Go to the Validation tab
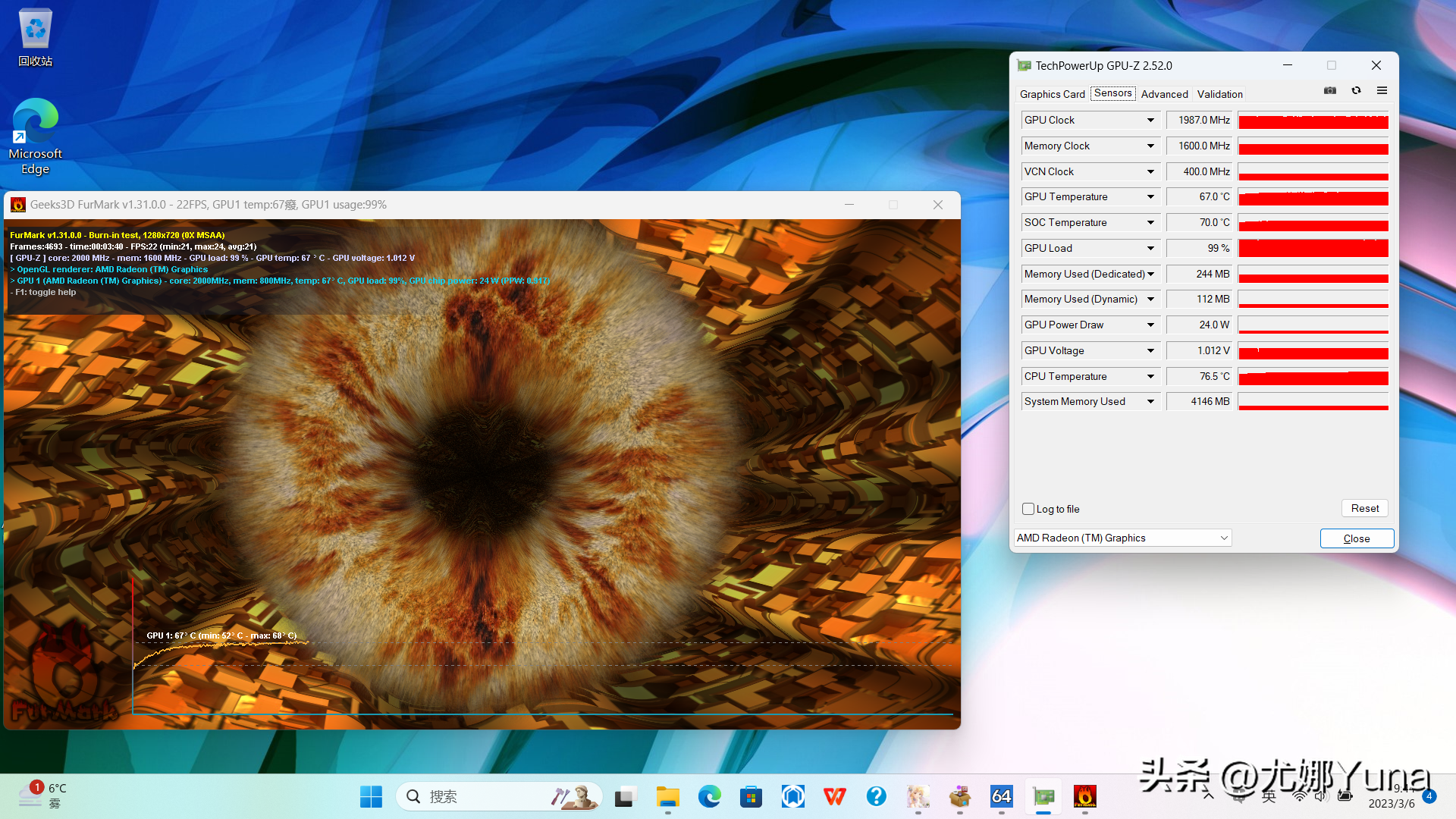This screenshot has height=819, width=1456. (x=1219, y=94)
